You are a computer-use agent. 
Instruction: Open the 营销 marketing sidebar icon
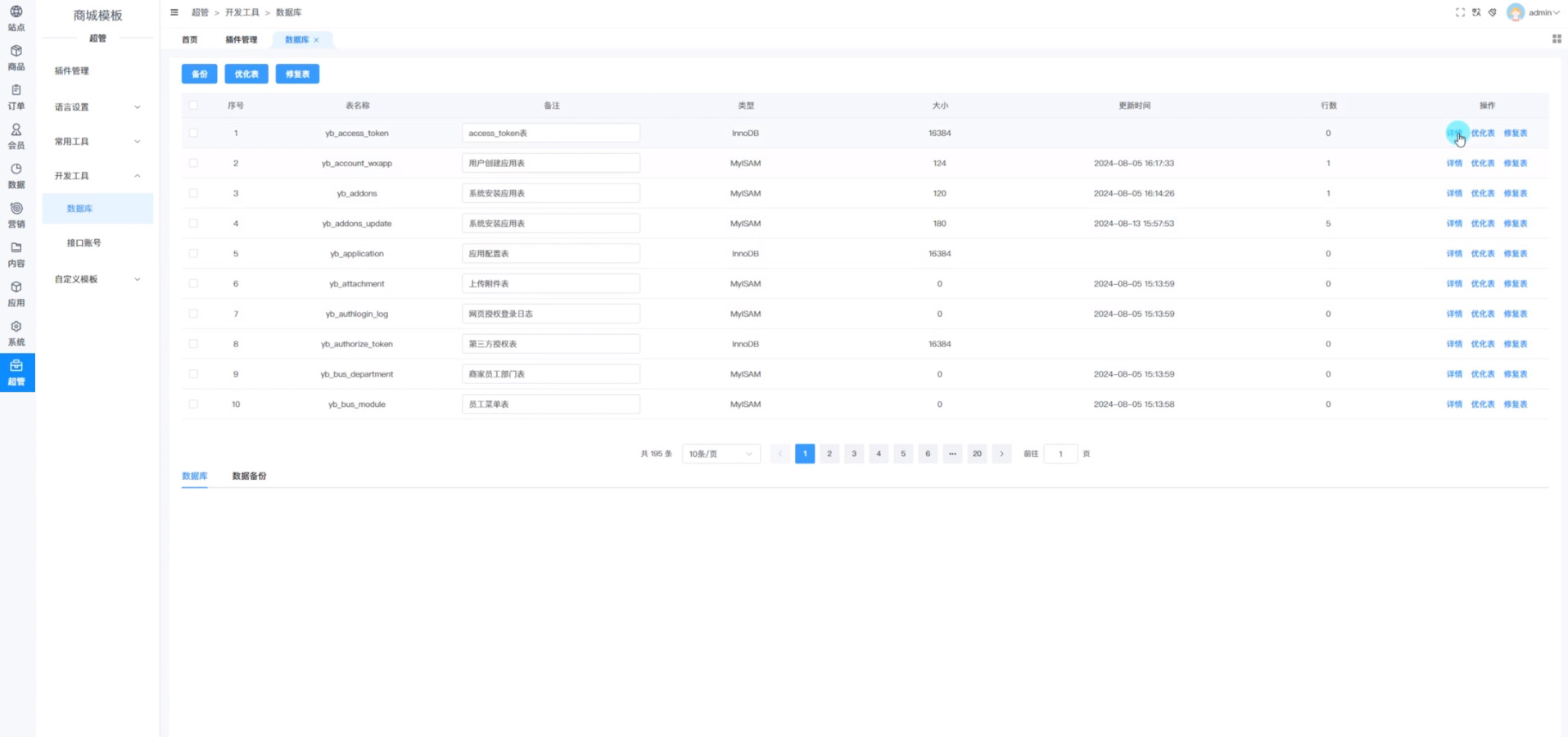click(x=16, y=215)
